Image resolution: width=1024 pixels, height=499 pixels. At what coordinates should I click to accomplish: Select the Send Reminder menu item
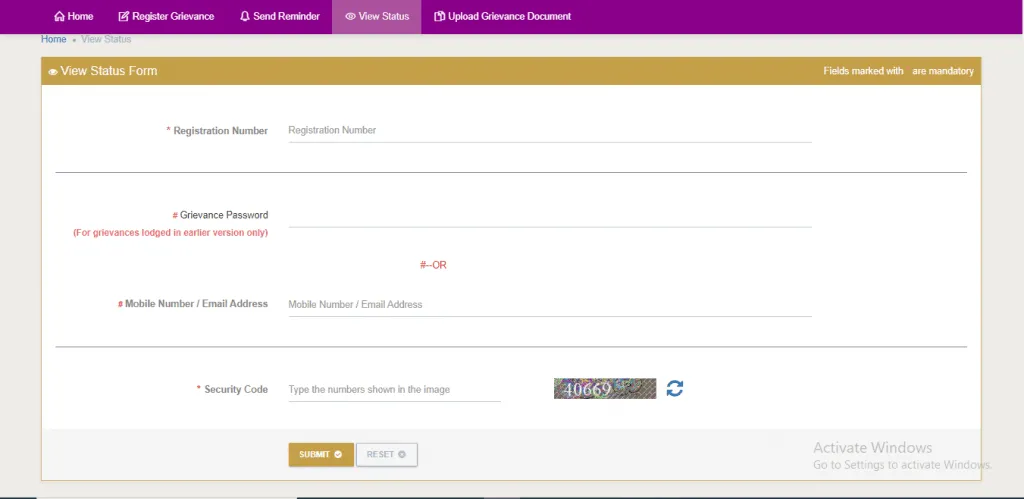[286, 17]
